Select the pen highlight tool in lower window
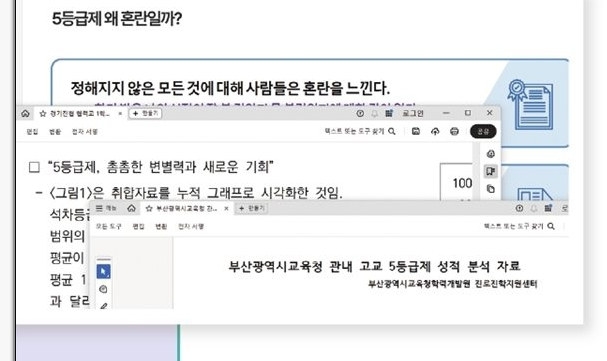607x361 pixels. 103,306
